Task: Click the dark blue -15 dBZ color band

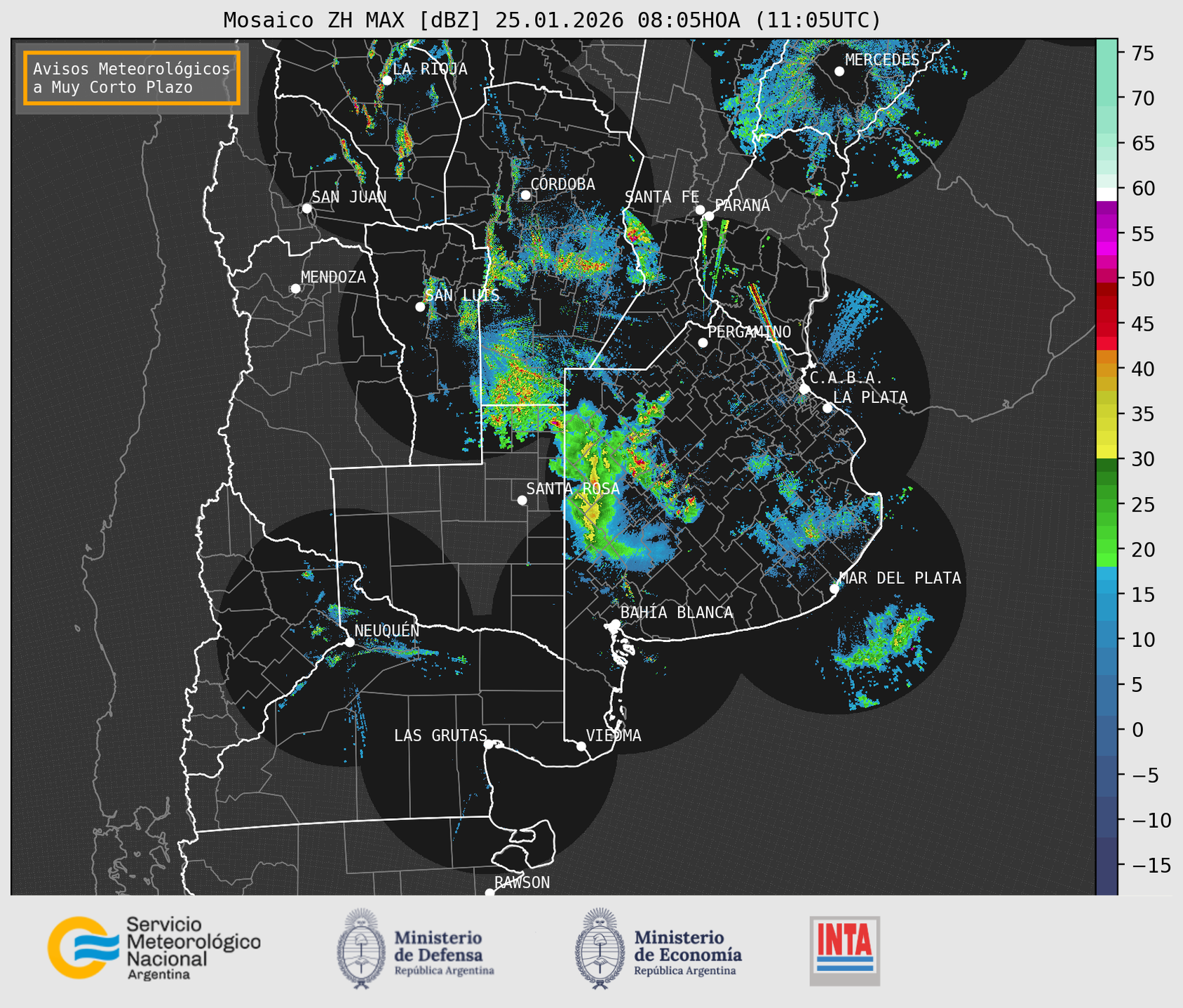Action: tap(1107, 865)
